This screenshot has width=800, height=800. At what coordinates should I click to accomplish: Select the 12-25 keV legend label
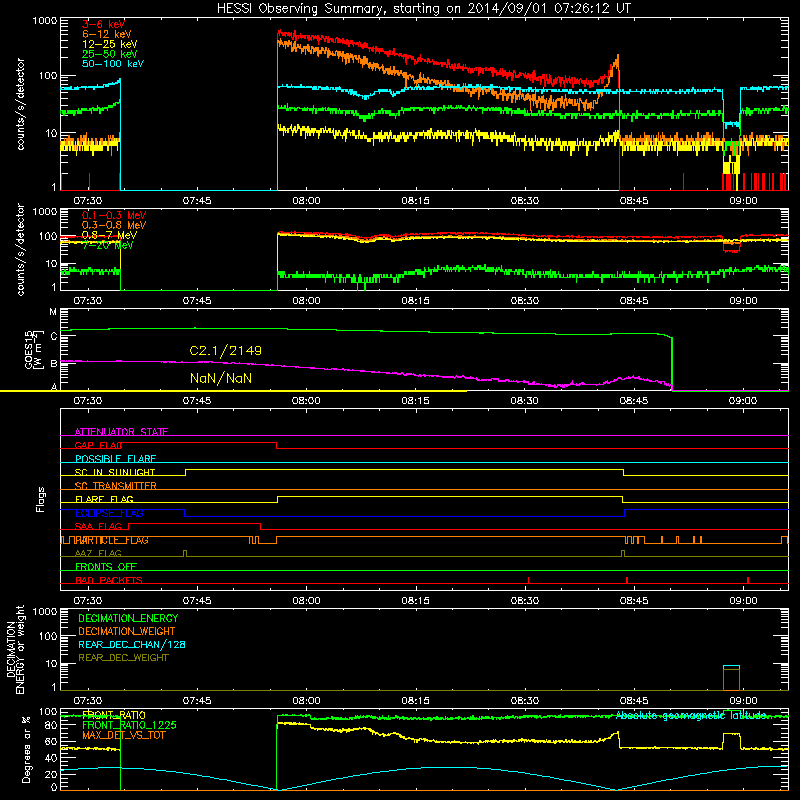[109, 44]
